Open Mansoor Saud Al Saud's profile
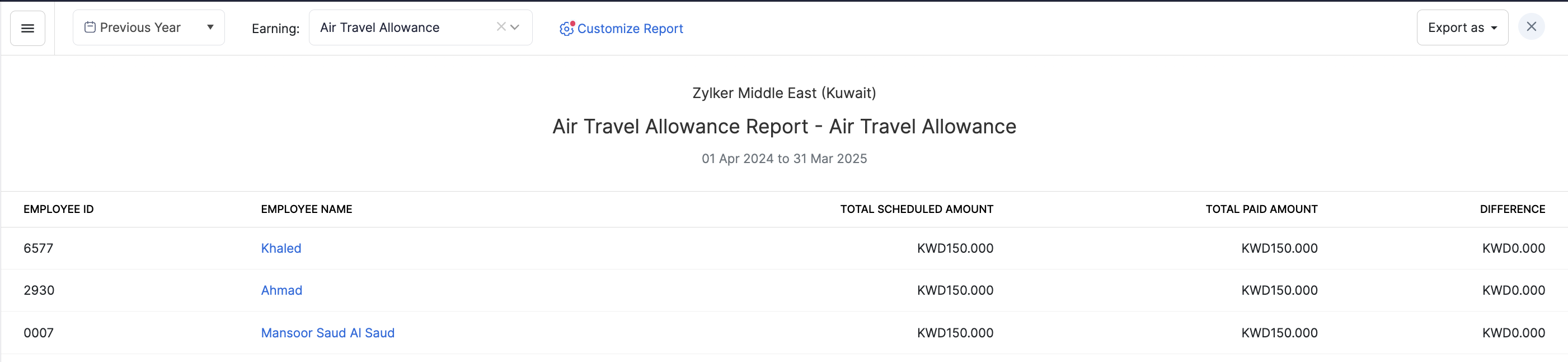This screenshot has height=362, width=1568. [x=327, y=333]
